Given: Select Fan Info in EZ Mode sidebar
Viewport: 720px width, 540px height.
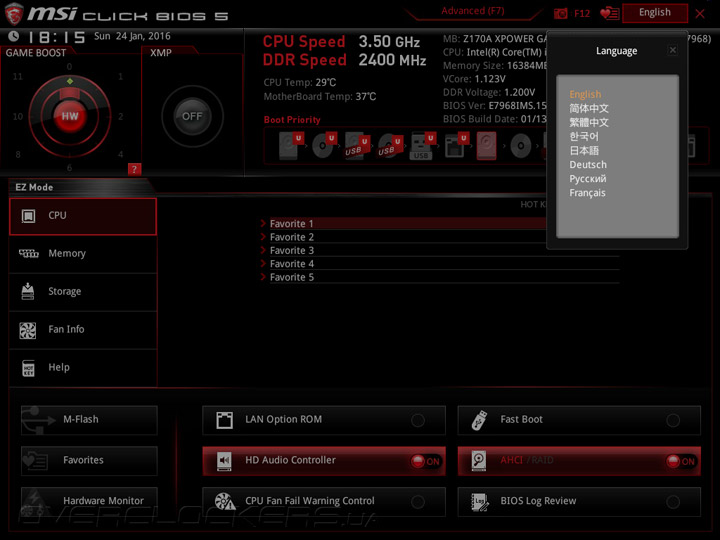Looking at the screenshot, I should coord(83,330).
